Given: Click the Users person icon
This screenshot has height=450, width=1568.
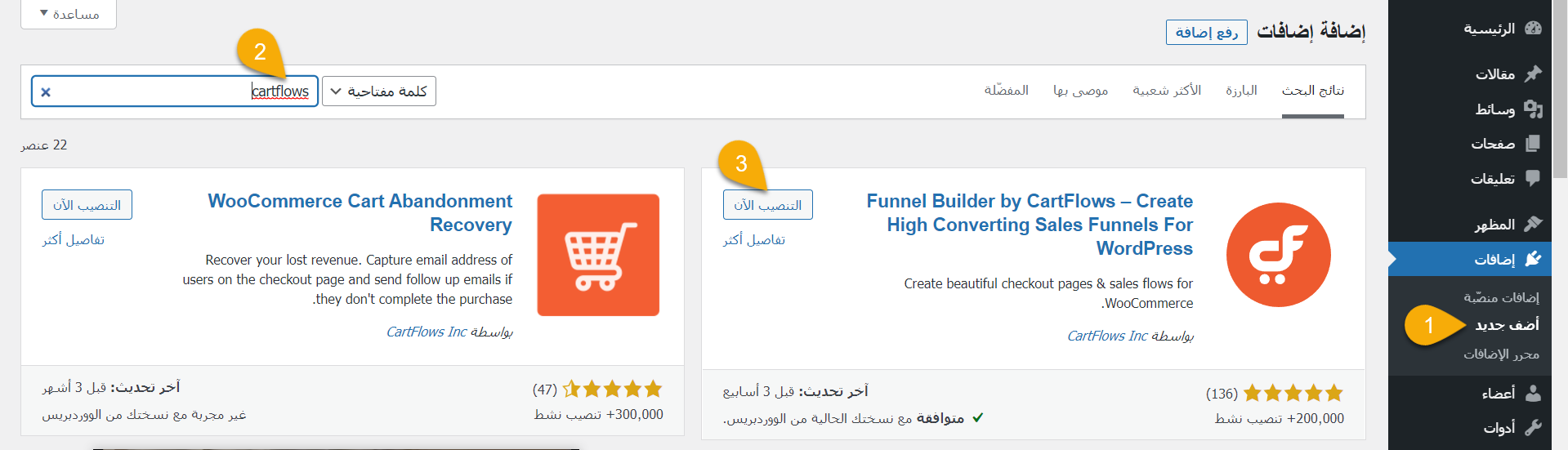Looking at the screenshot, I should 1533,393.
